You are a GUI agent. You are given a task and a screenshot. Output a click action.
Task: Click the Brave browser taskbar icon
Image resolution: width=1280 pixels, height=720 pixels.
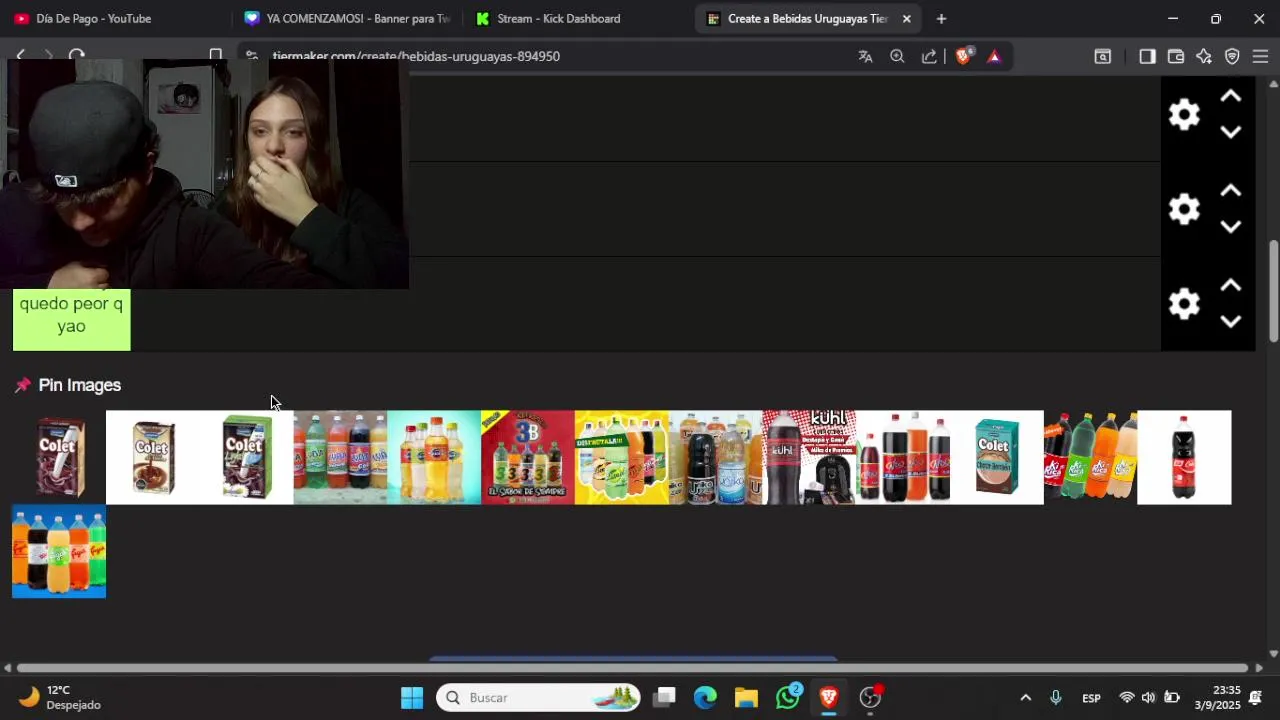(x=828, y=697)
